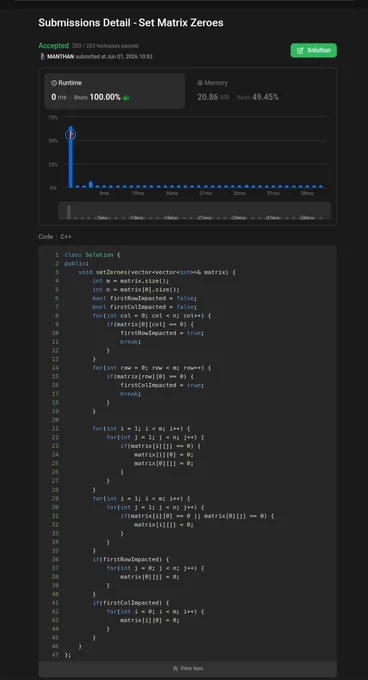Click the Code label above editor

point(46,237)
